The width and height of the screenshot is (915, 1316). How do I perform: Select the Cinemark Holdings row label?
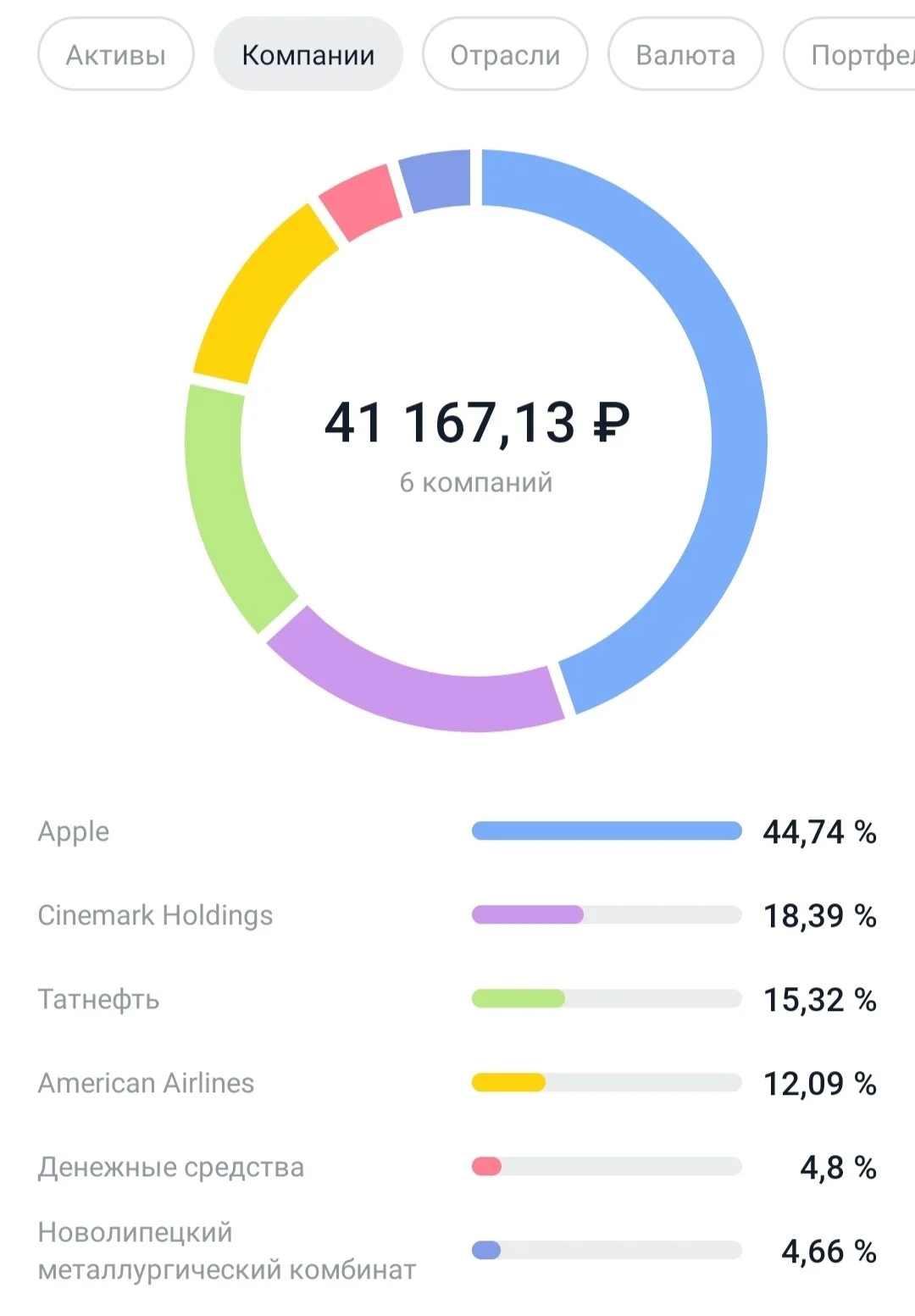click(155, 915)
